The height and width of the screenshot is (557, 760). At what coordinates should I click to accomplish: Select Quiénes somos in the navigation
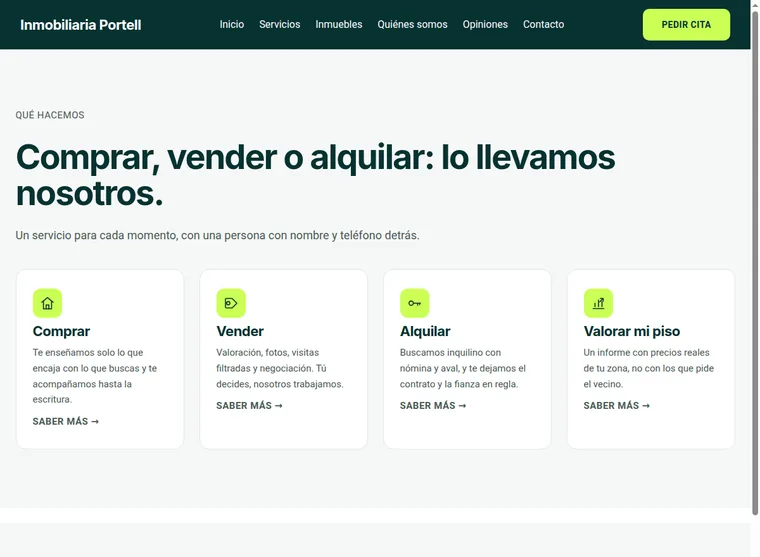[412, 24]
